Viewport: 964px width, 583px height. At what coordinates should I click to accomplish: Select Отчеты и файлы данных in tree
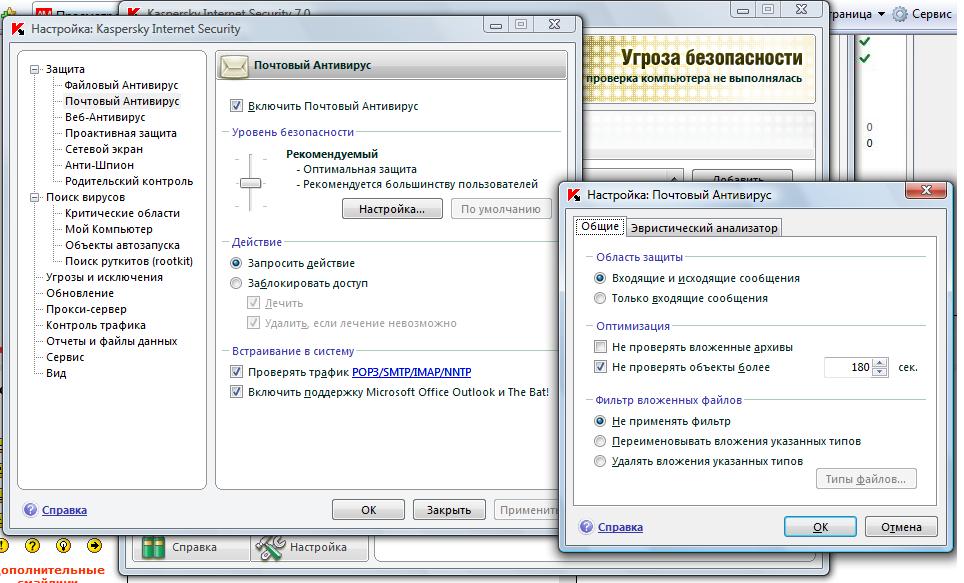pyautogui.click(x=111, y=341)
